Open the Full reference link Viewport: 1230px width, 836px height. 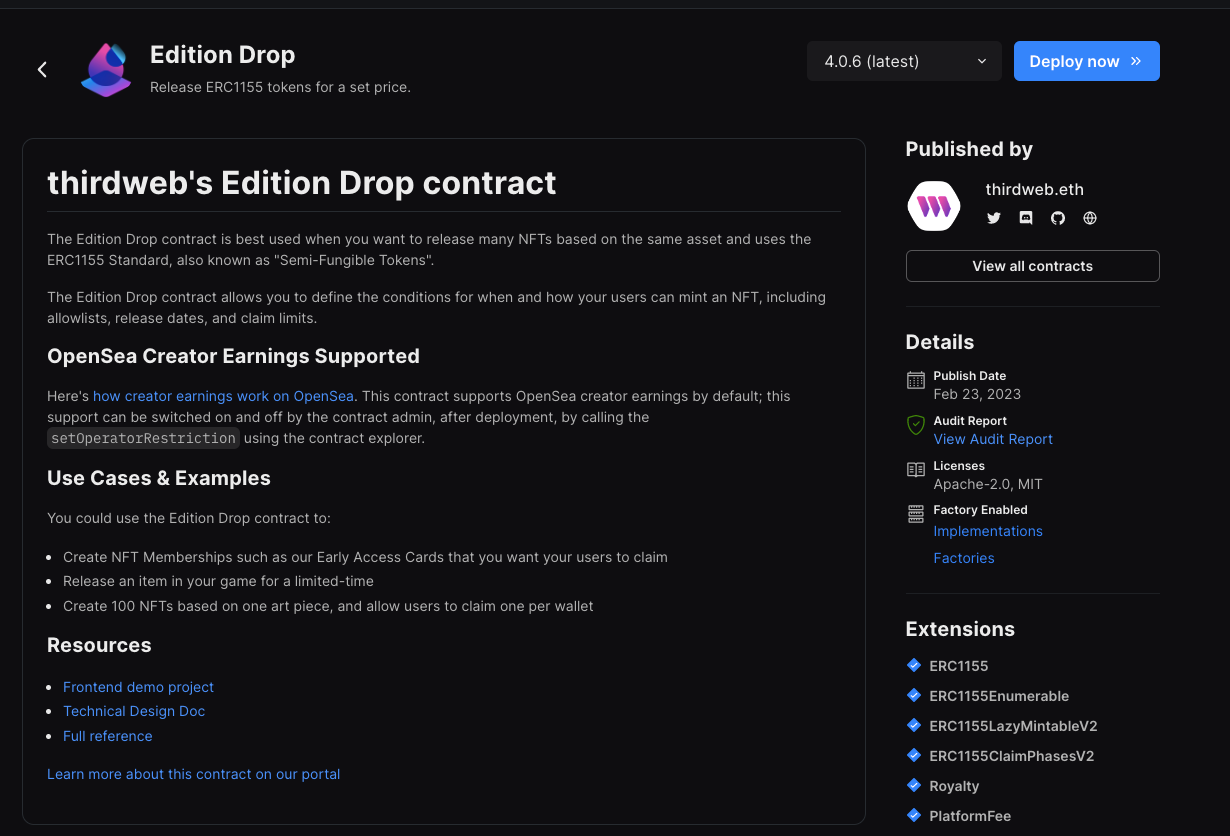click(108, 736)
